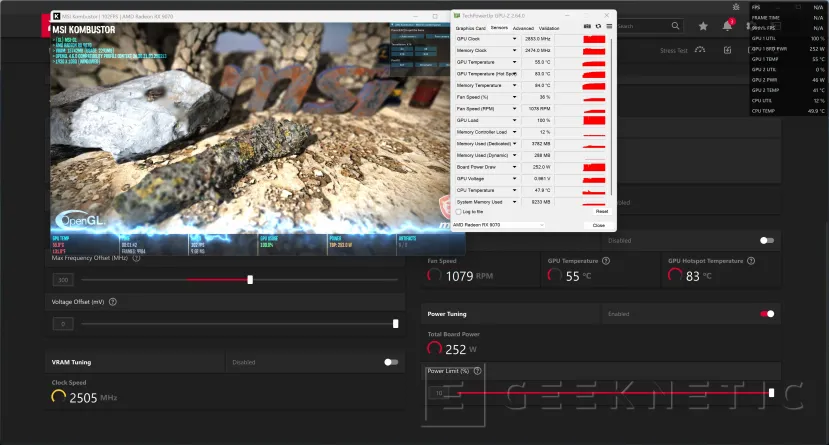Click the Power Limit value field
The image size is (829, 445).
click(439, 393)
